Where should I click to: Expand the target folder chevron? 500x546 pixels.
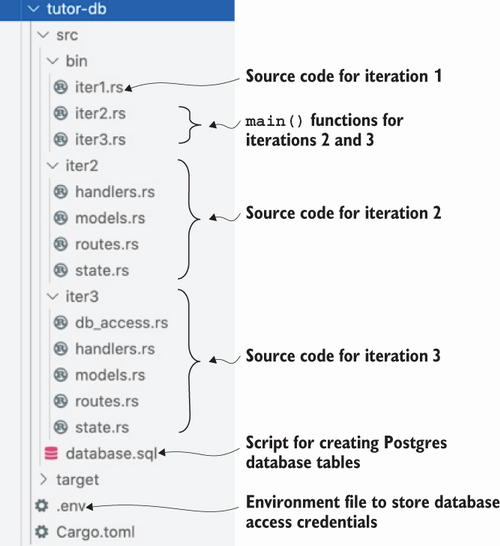[x=44, y=479]
